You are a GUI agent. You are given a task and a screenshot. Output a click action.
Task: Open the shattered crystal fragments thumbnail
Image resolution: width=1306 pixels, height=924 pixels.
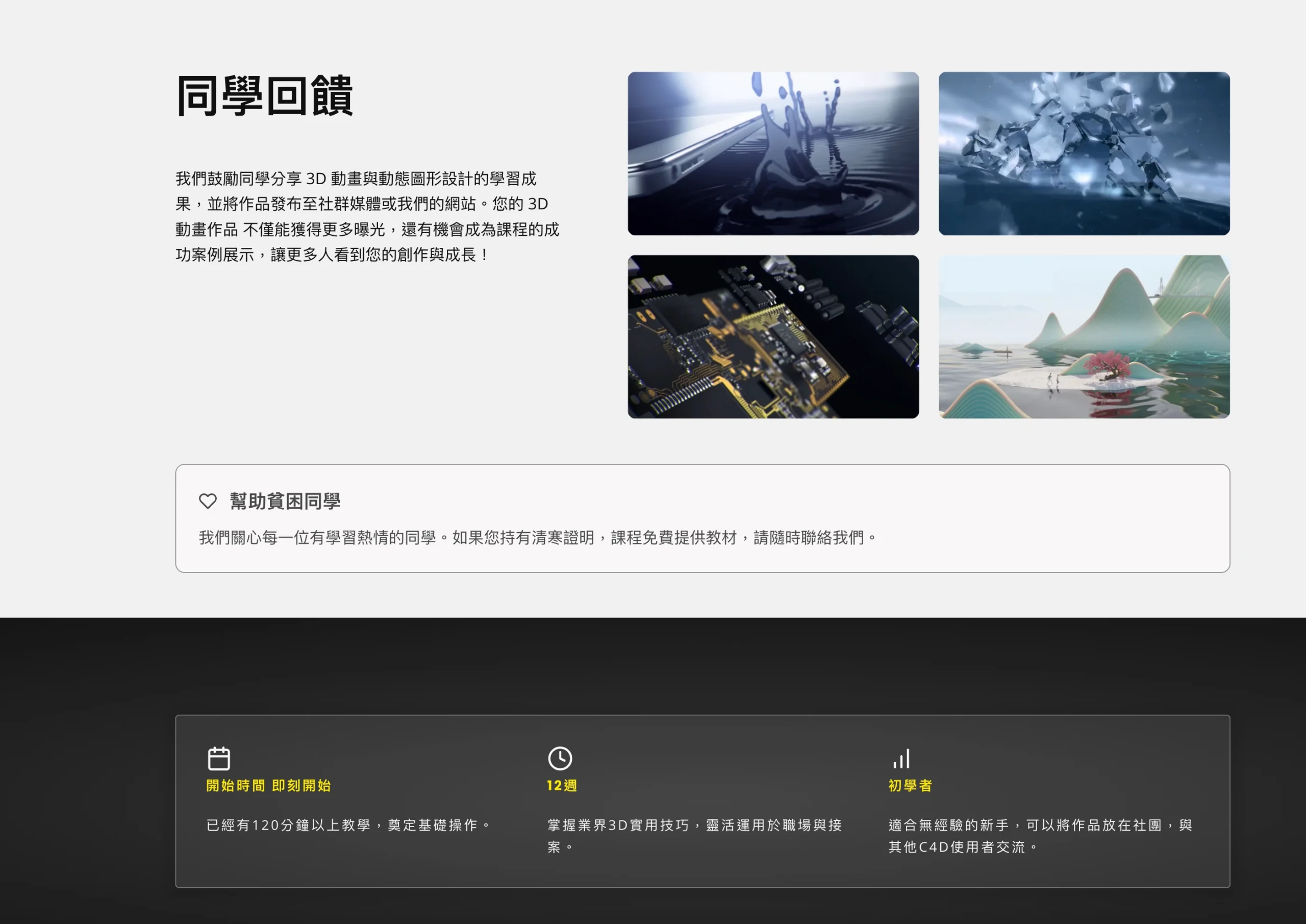(1084, 153)
